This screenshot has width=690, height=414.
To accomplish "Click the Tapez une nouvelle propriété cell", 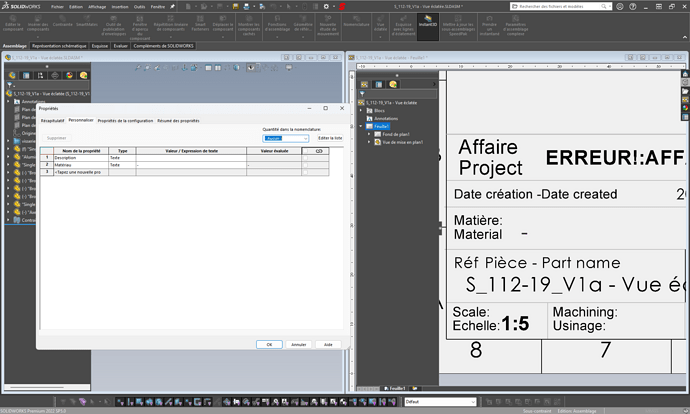I will (x=80, y=172).
